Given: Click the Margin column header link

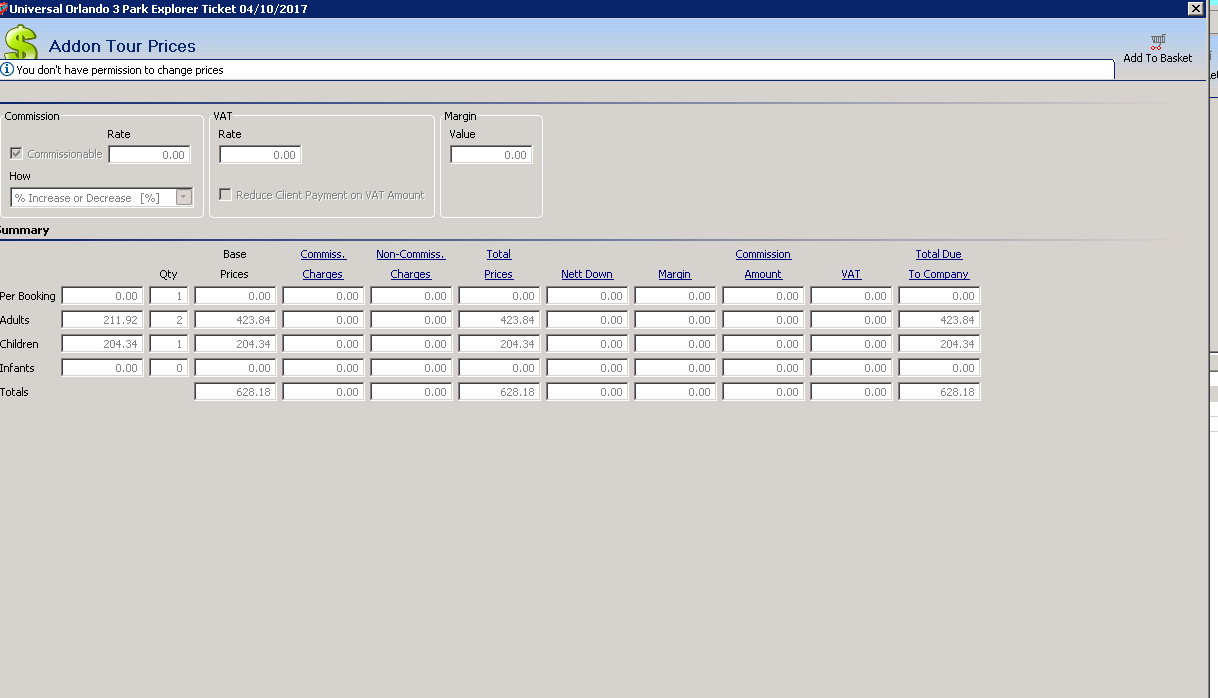Looking at the screenshot, I should click(675, 274).
